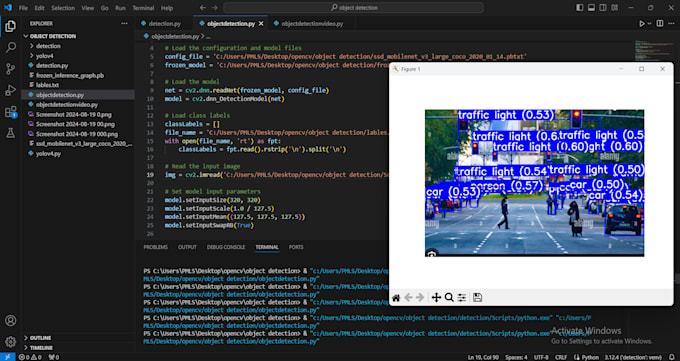Toggle the secondary side bar layout
Viewport: 680px width, 361px height.
603,8
